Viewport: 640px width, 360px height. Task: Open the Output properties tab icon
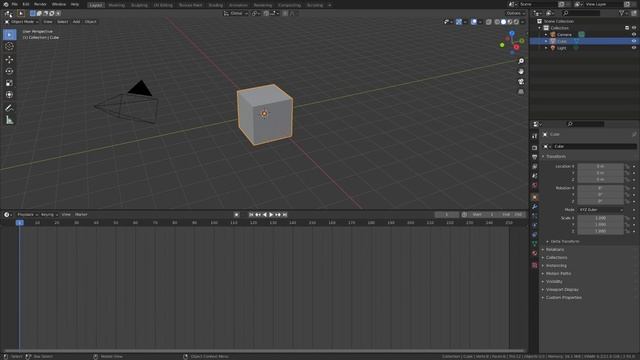click(535, 157)
